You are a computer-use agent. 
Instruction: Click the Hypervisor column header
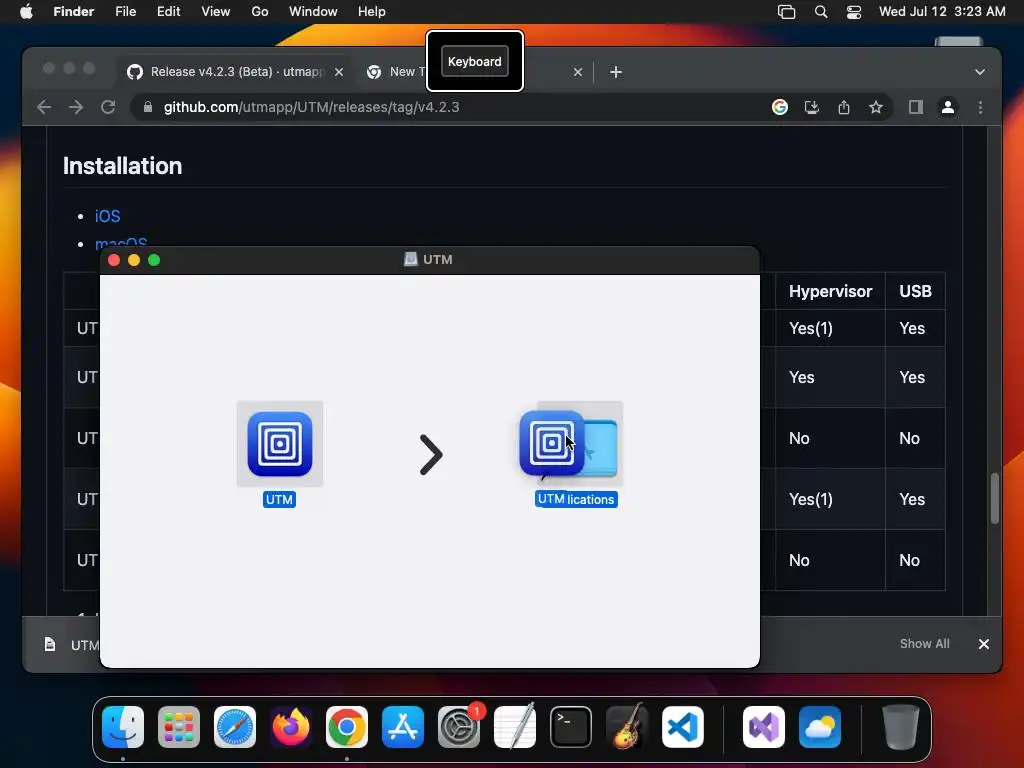pyautogui.click(x=830, y=291)
